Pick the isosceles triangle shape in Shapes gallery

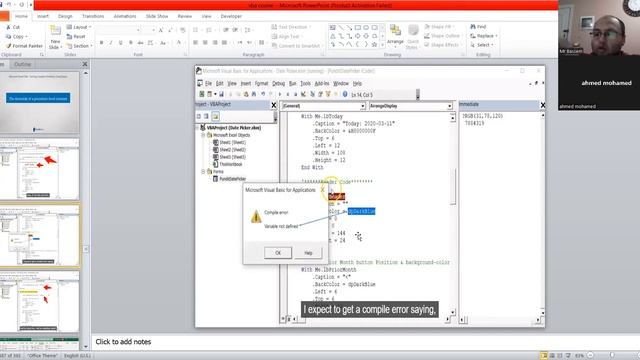333,36
